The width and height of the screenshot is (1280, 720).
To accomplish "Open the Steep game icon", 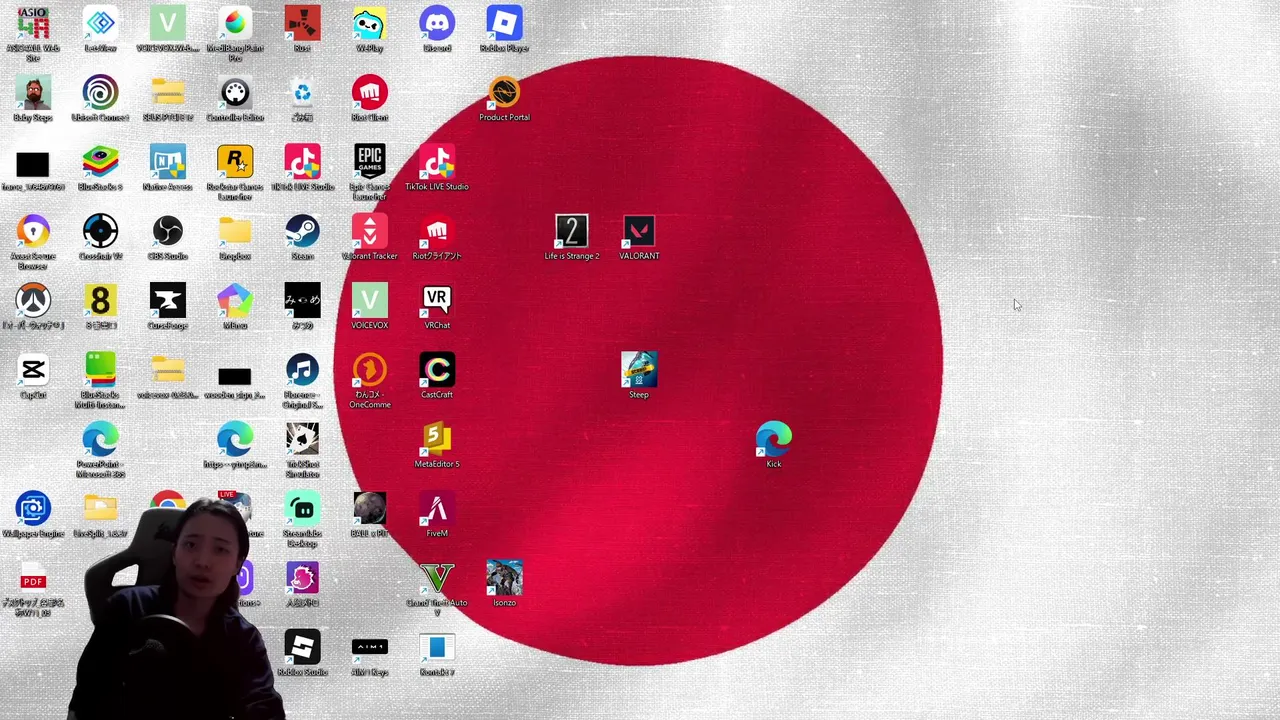I will pos(639,370).
